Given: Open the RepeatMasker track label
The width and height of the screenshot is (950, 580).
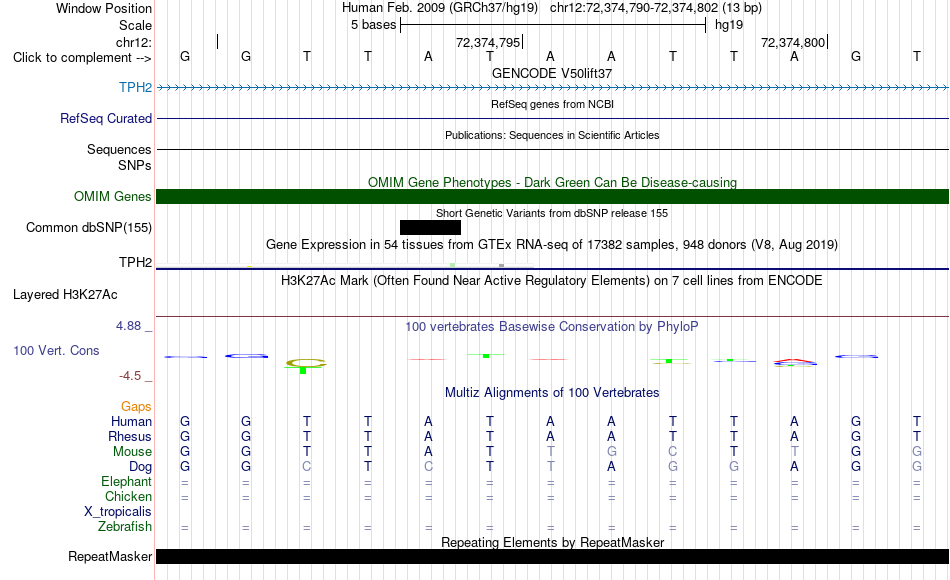Looking at the screenshot, I should (110, 556).
